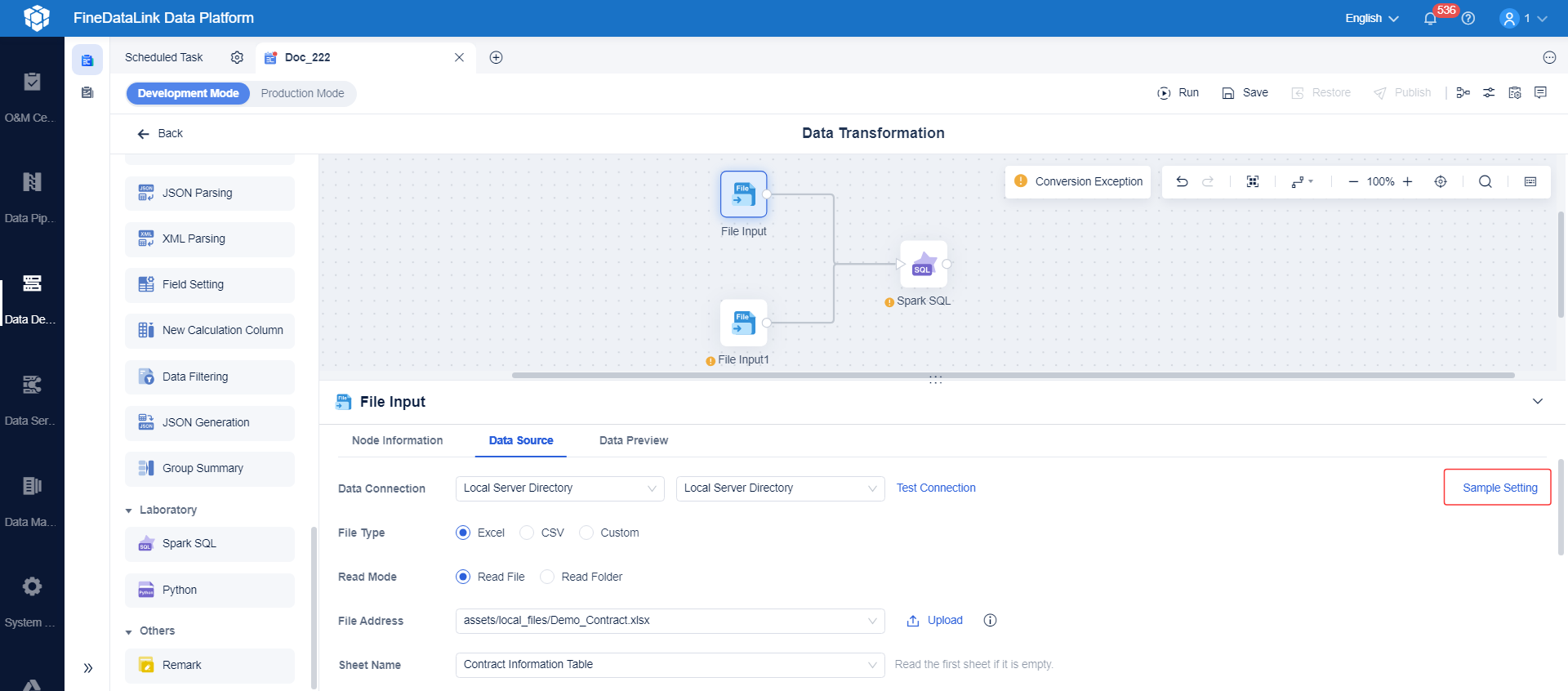Click the Scheduled Task settings gear icon
Screen dimensions: 1568x691
point(237,57)
